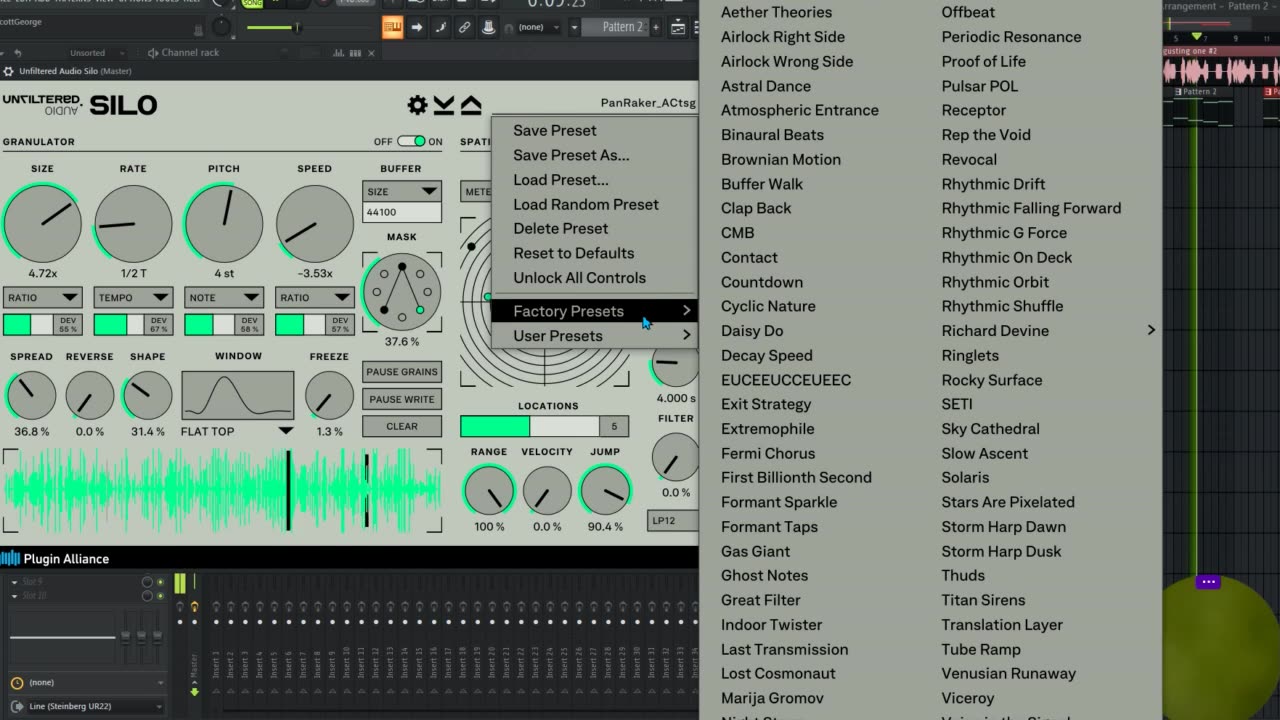Click the Silo previous preset down-arrow icon

(444, 105)
